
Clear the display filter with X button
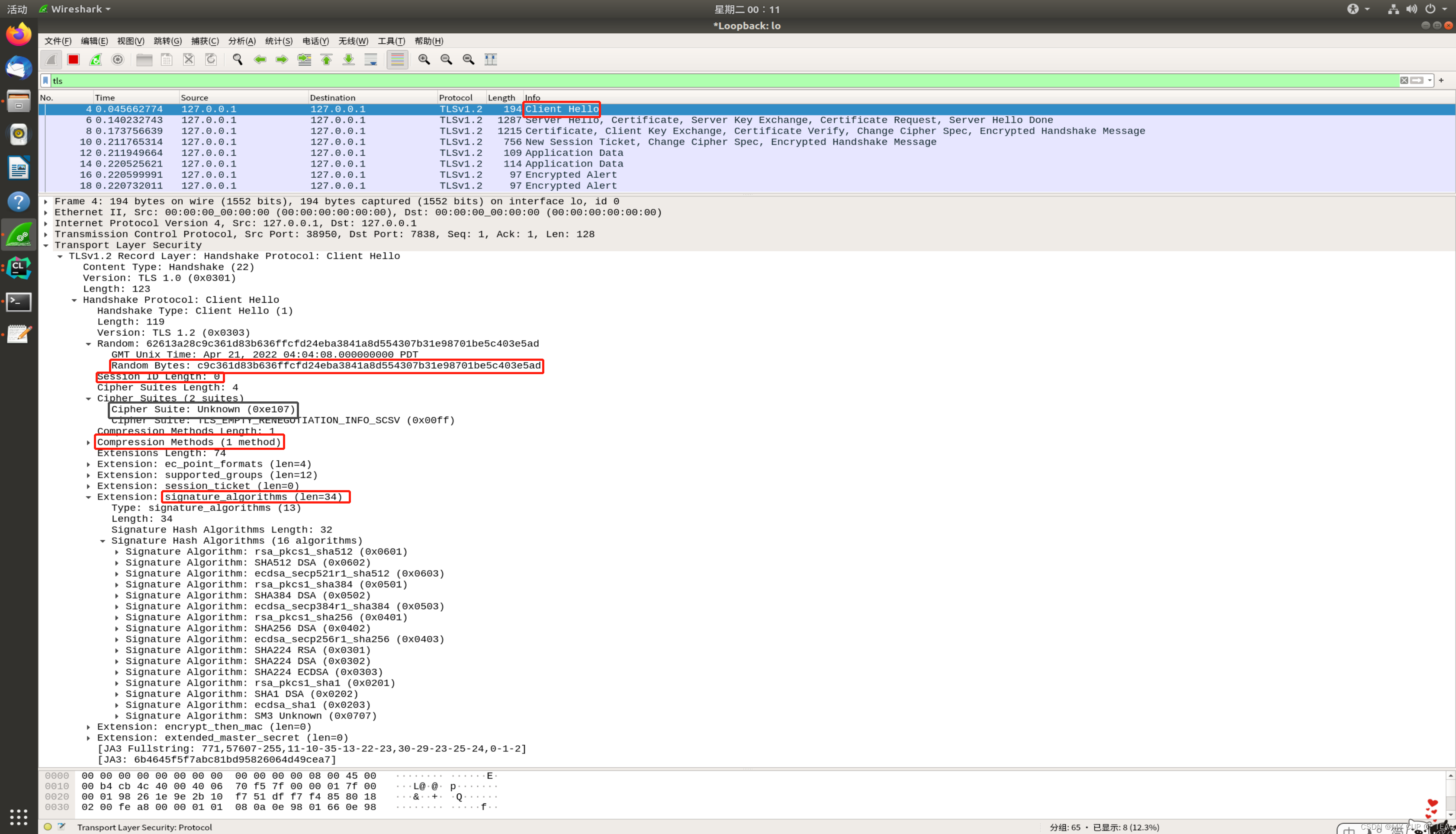1404,81
